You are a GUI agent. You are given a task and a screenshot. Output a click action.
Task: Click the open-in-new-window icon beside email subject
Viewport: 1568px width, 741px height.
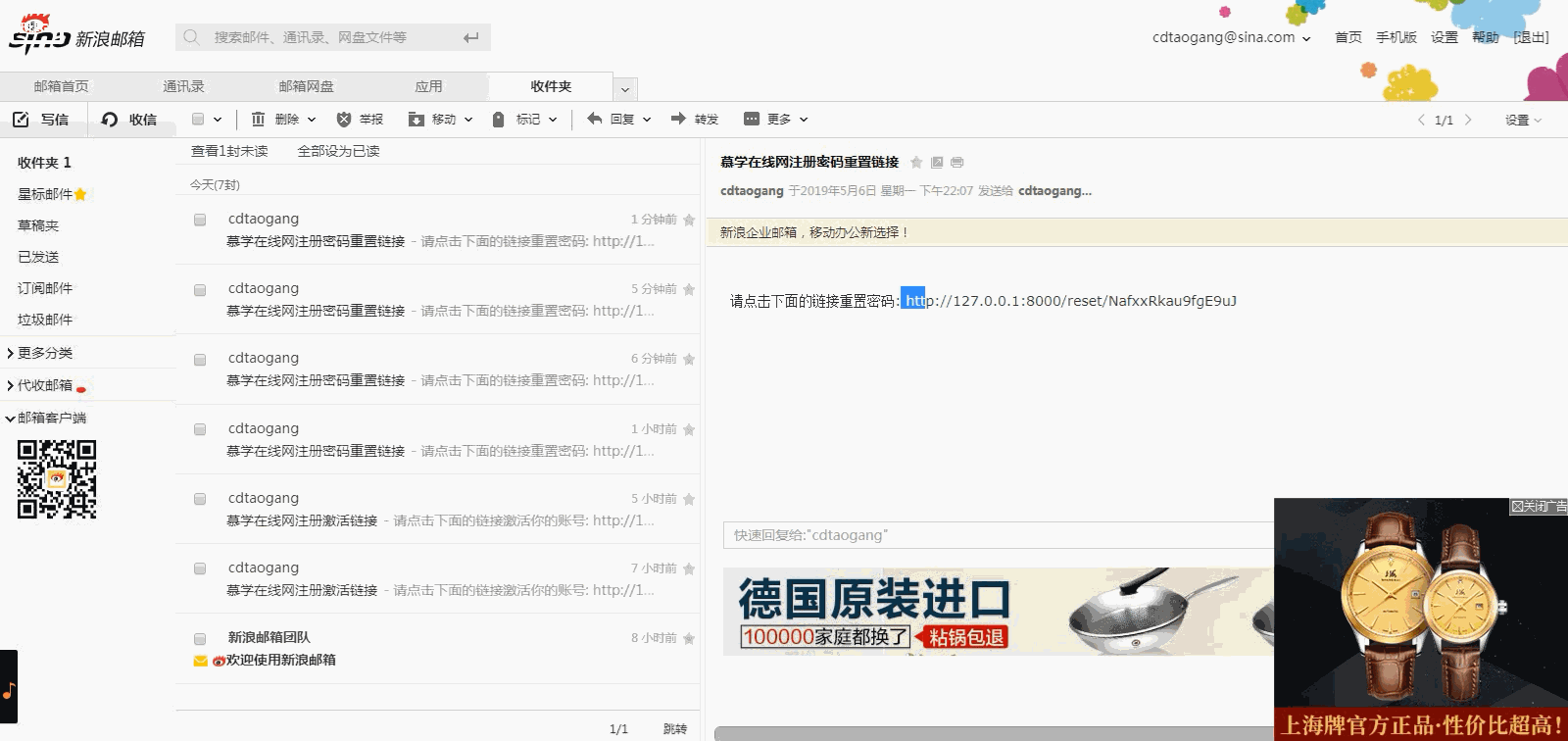[x=937, y=163]
